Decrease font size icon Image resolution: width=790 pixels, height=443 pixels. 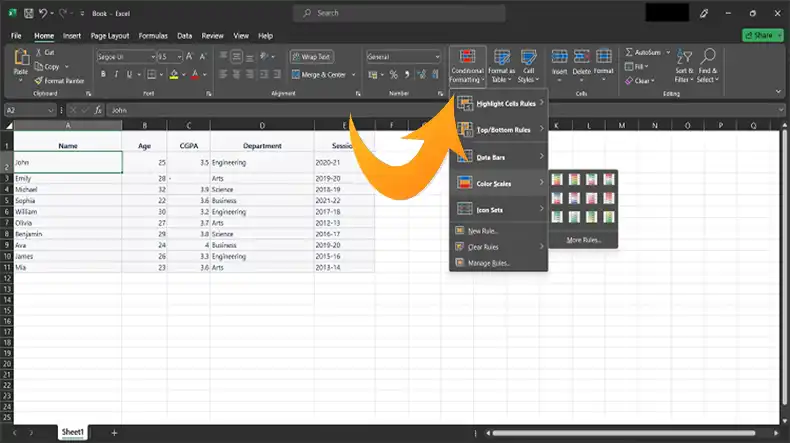[203, 57]
